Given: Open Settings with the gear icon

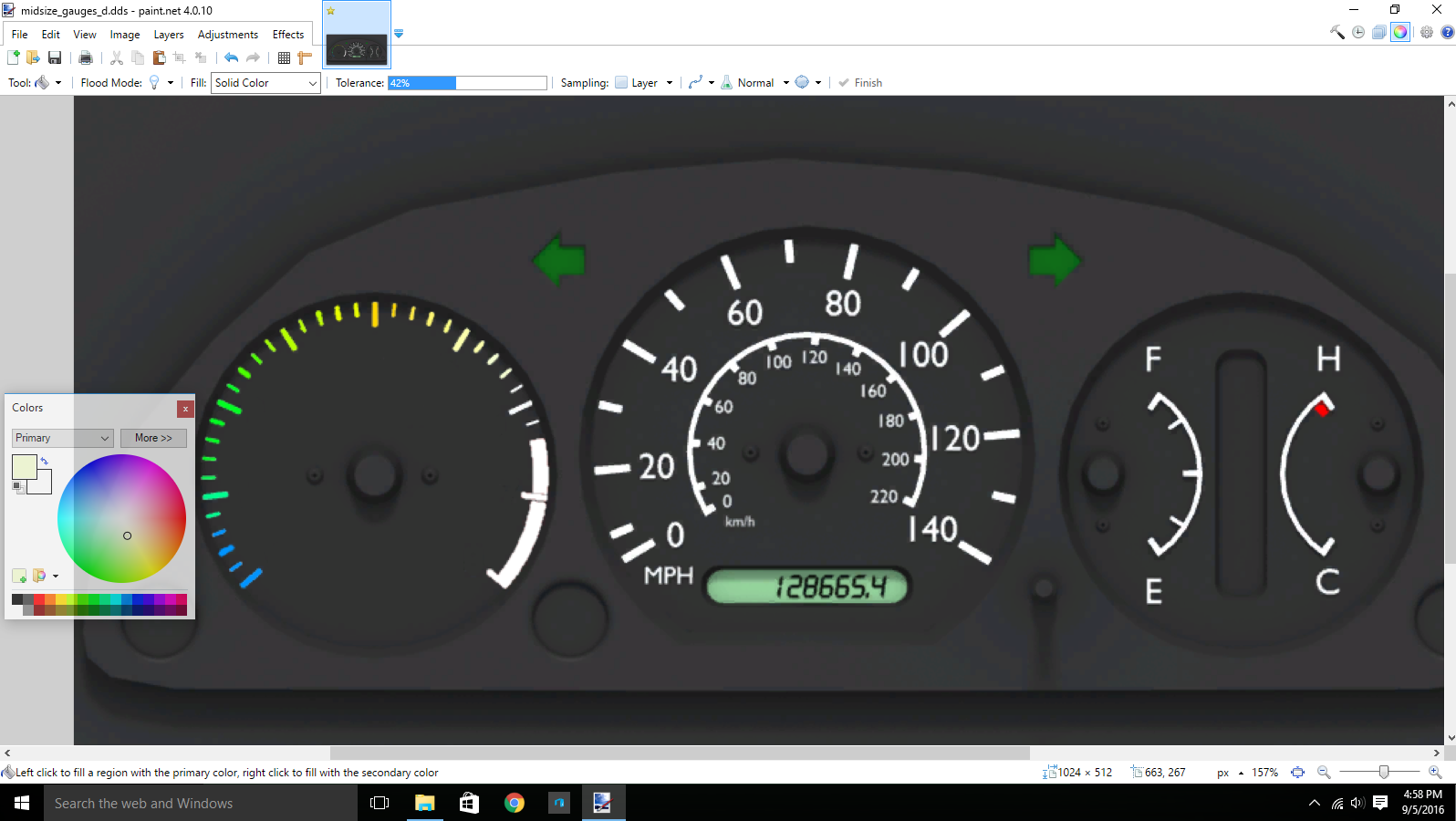Looking at the screenshot, I should click(1427, 32).
